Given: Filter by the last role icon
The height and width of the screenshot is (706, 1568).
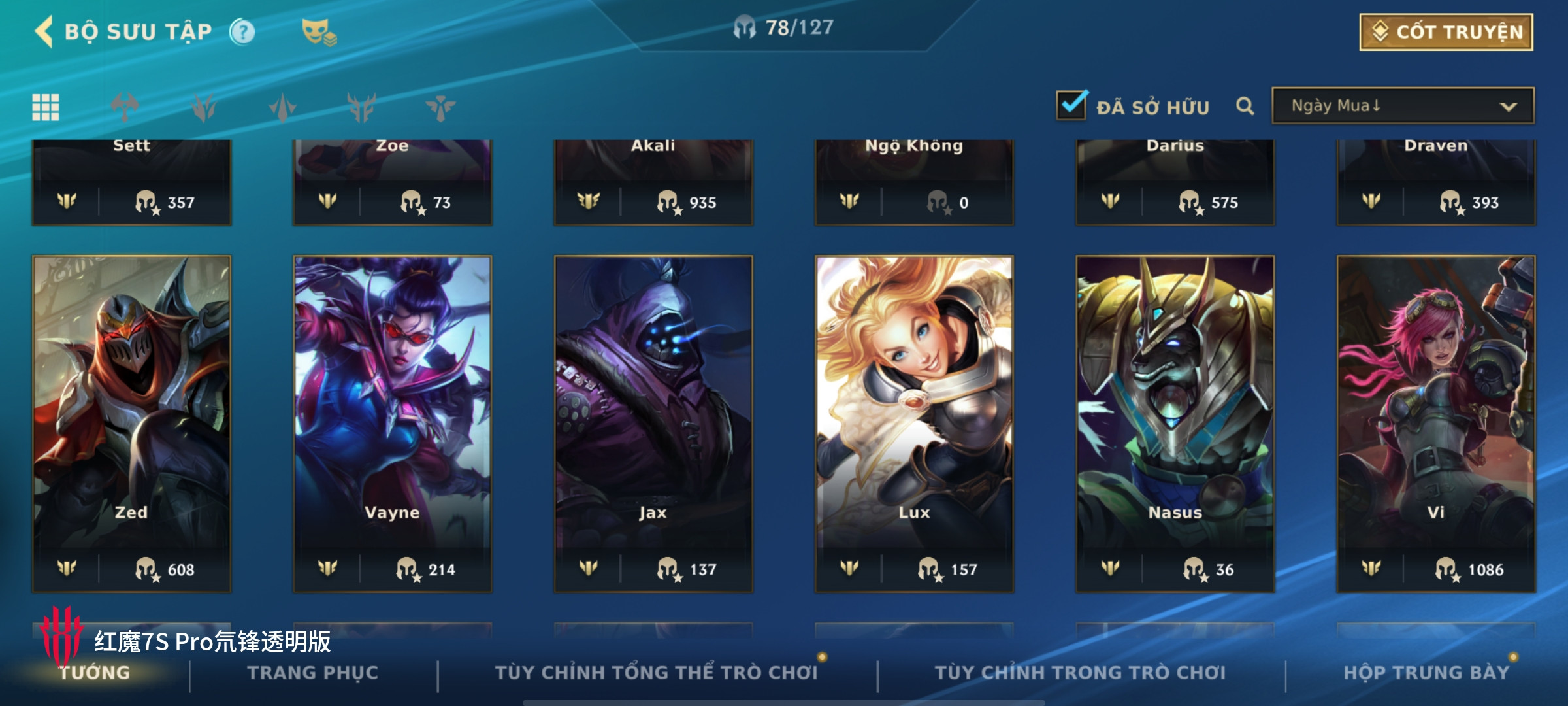Looking at the screenshot, I should 441,107.
